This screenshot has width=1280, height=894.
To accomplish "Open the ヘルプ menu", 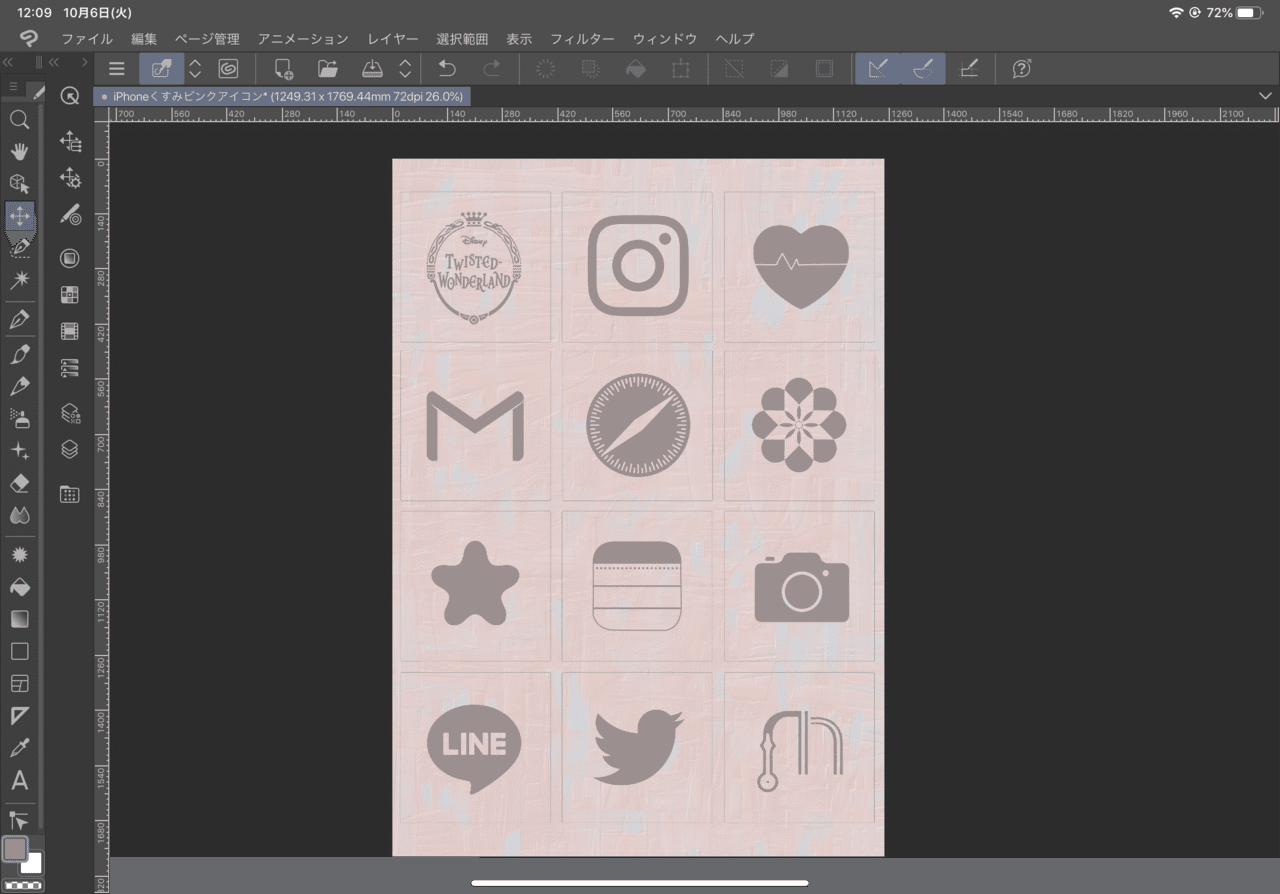I will pyautogui.click(x=735, y=39).
